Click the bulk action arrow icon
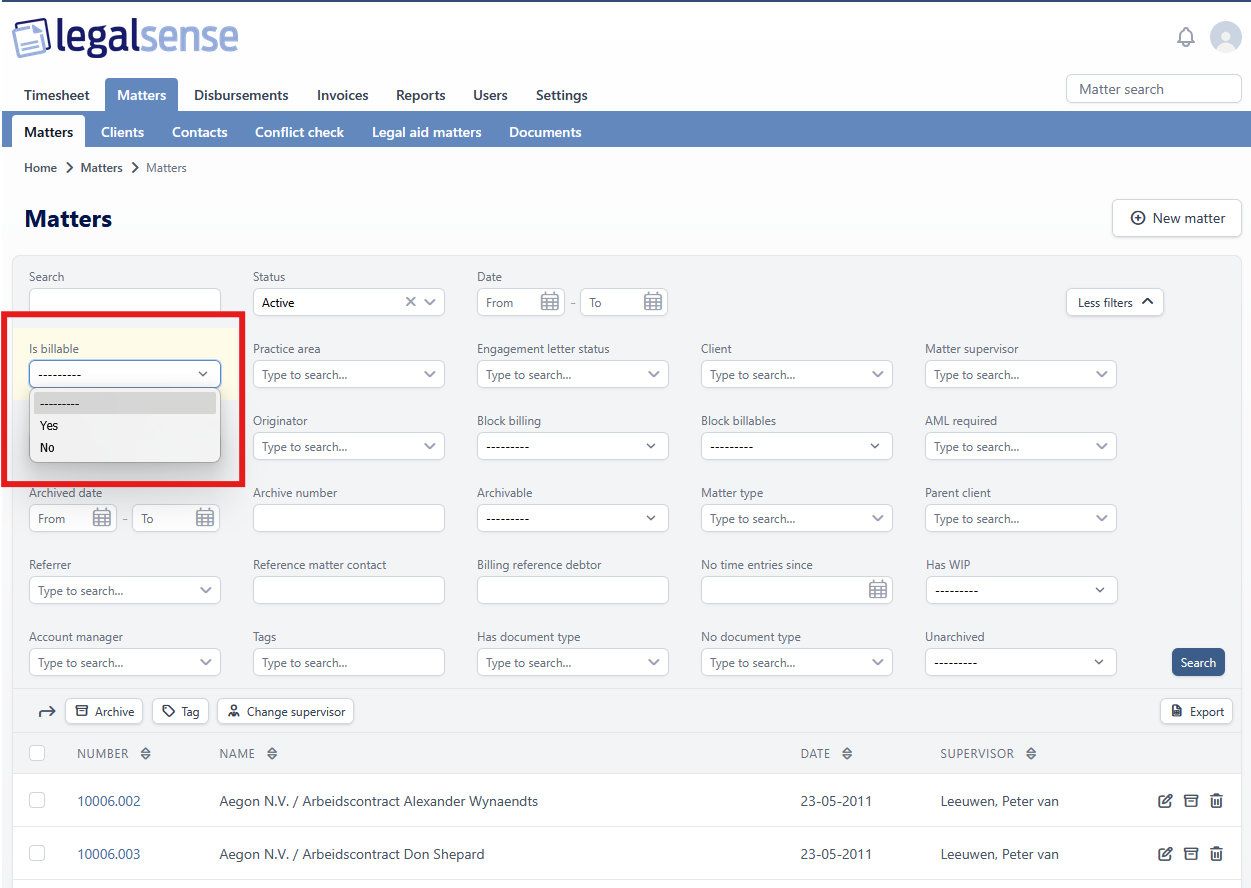 tap(46, 712)
